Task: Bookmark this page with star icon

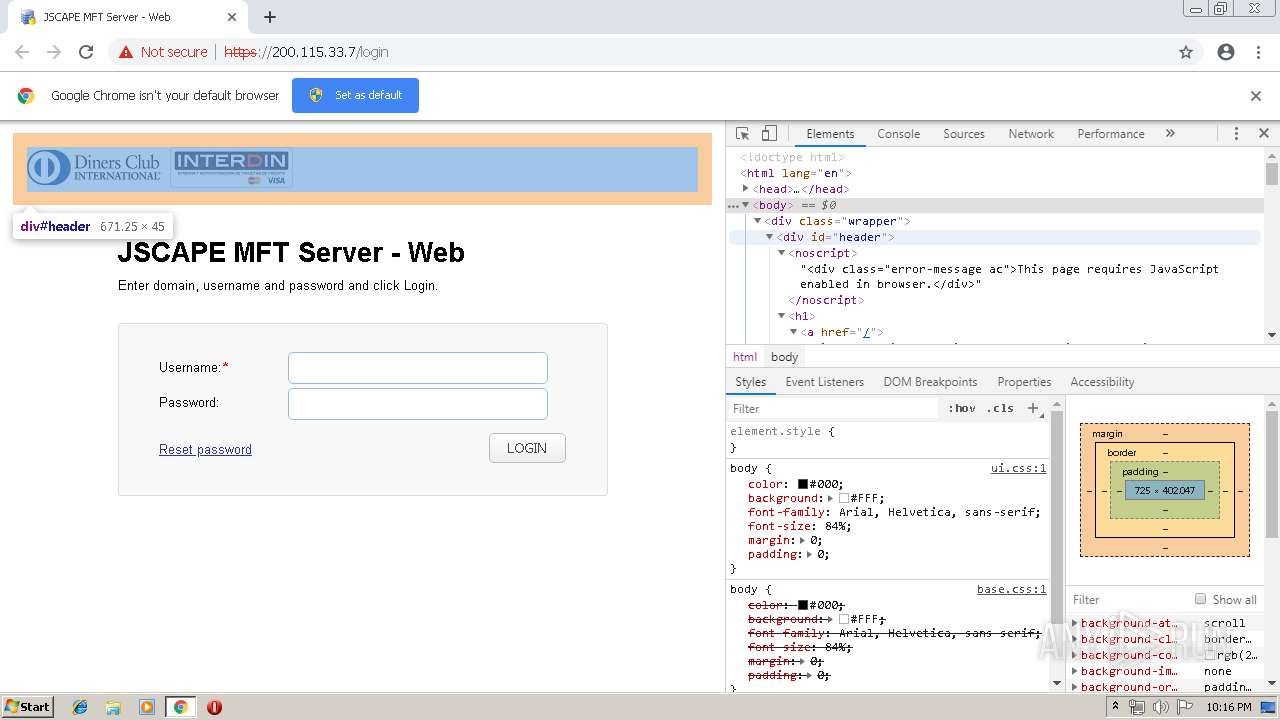Action: coord(1186,52)
